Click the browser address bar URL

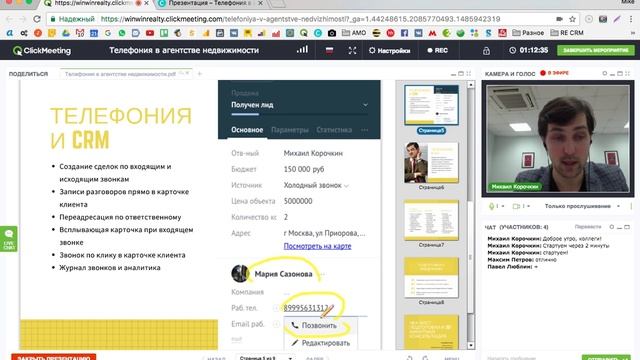pos(300,19)
